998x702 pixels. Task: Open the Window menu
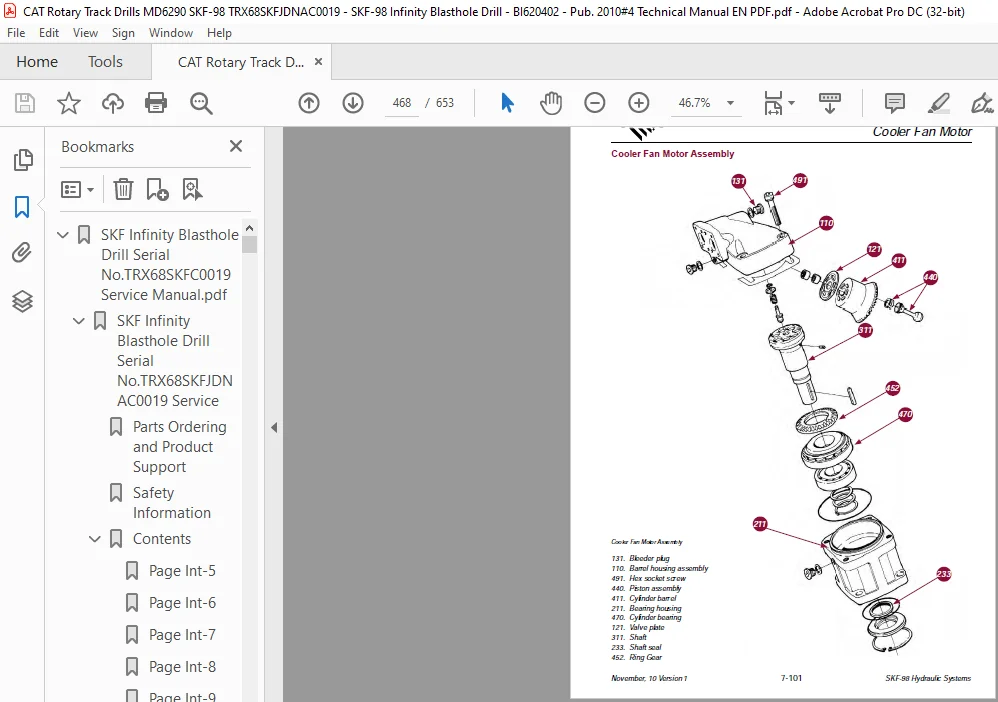pyautogui.click(x=171, y=32)
